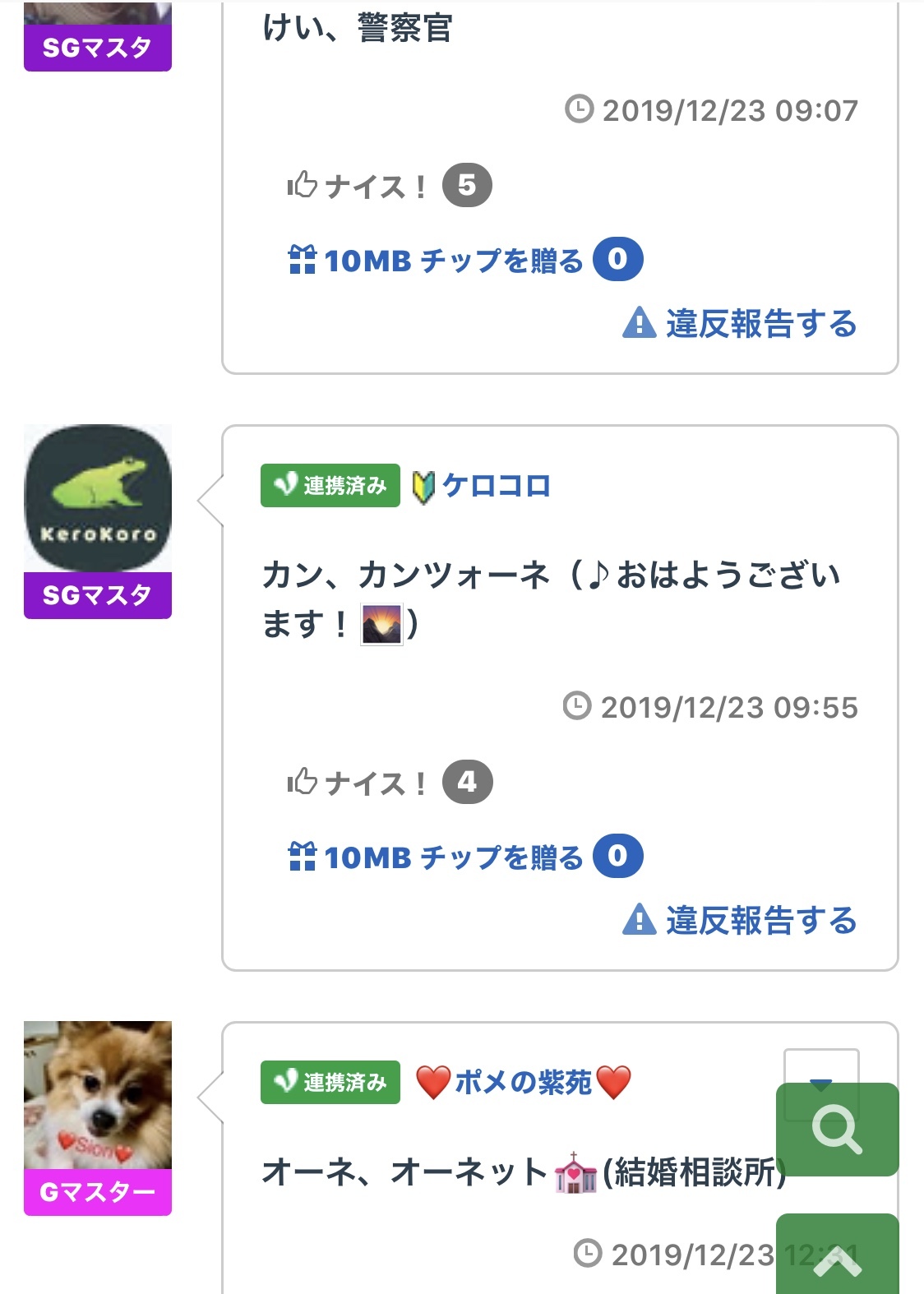The image size is (924, 1294).
Task: Open ポメの紫苑 user profile name
Action: [x=523, y=1082]
